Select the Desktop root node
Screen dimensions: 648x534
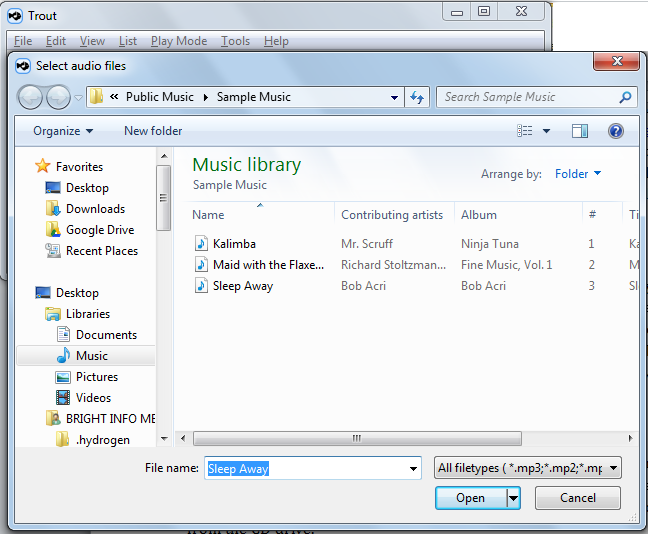[67, 293]
